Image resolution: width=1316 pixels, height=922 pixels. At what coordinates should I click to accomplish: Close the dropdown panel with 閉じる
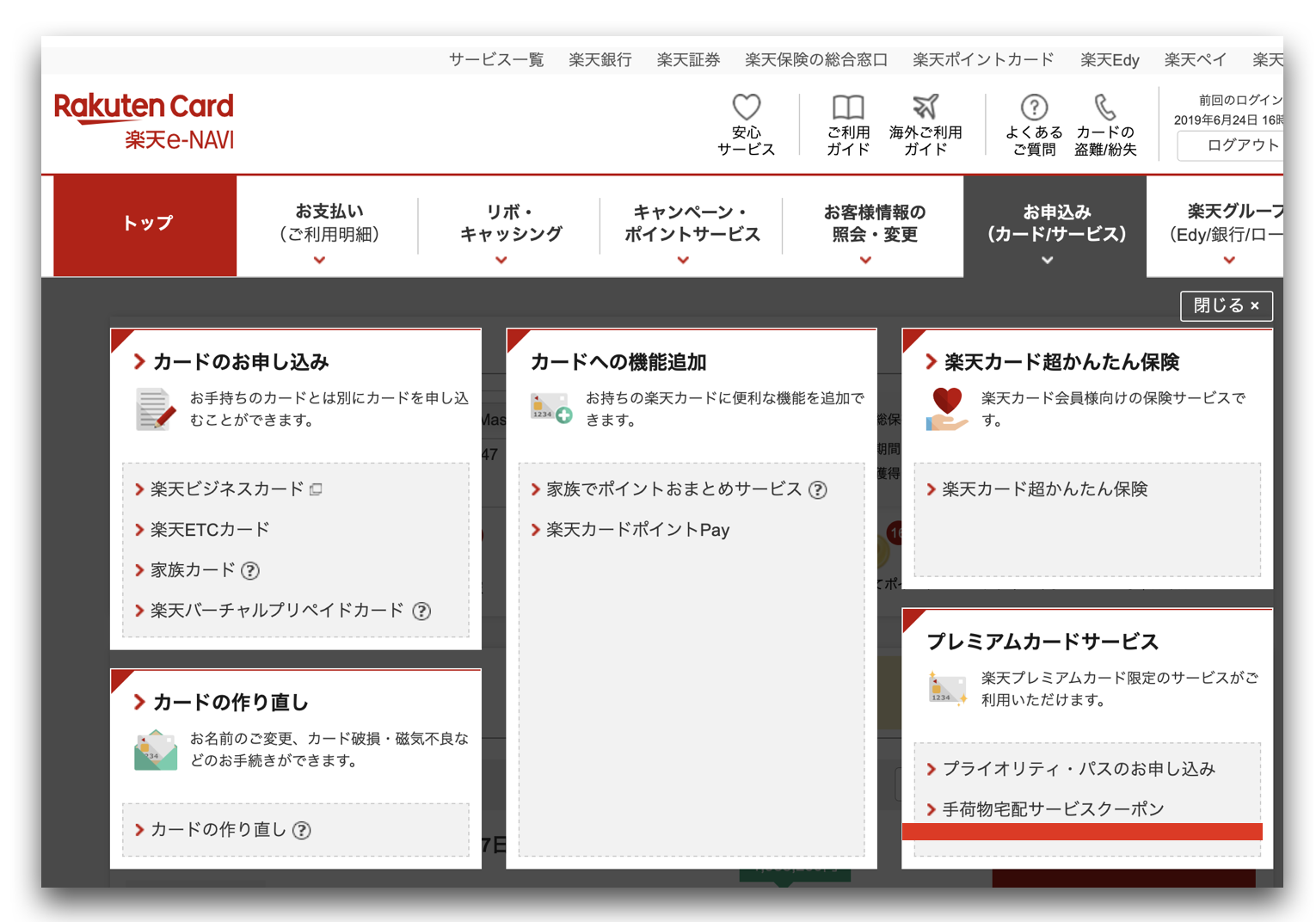(1226, 305)
